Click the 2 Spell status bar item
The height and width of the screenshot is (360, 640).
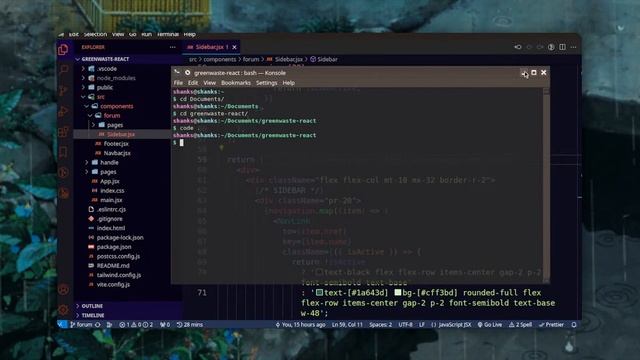520,325
